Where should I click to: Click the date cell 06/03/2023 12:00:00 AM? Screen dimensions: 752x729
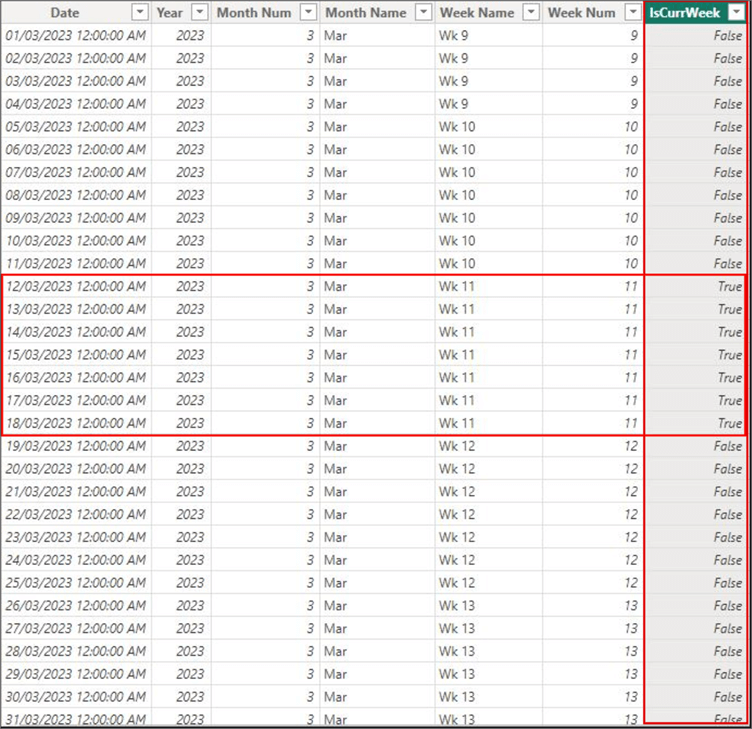[x=76, y=150]
